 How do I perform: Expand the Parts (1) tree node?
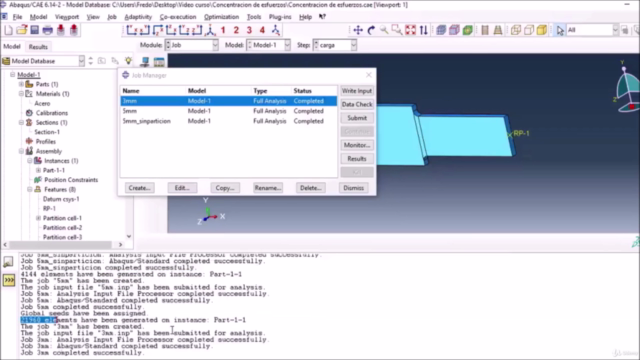point(21,84)
